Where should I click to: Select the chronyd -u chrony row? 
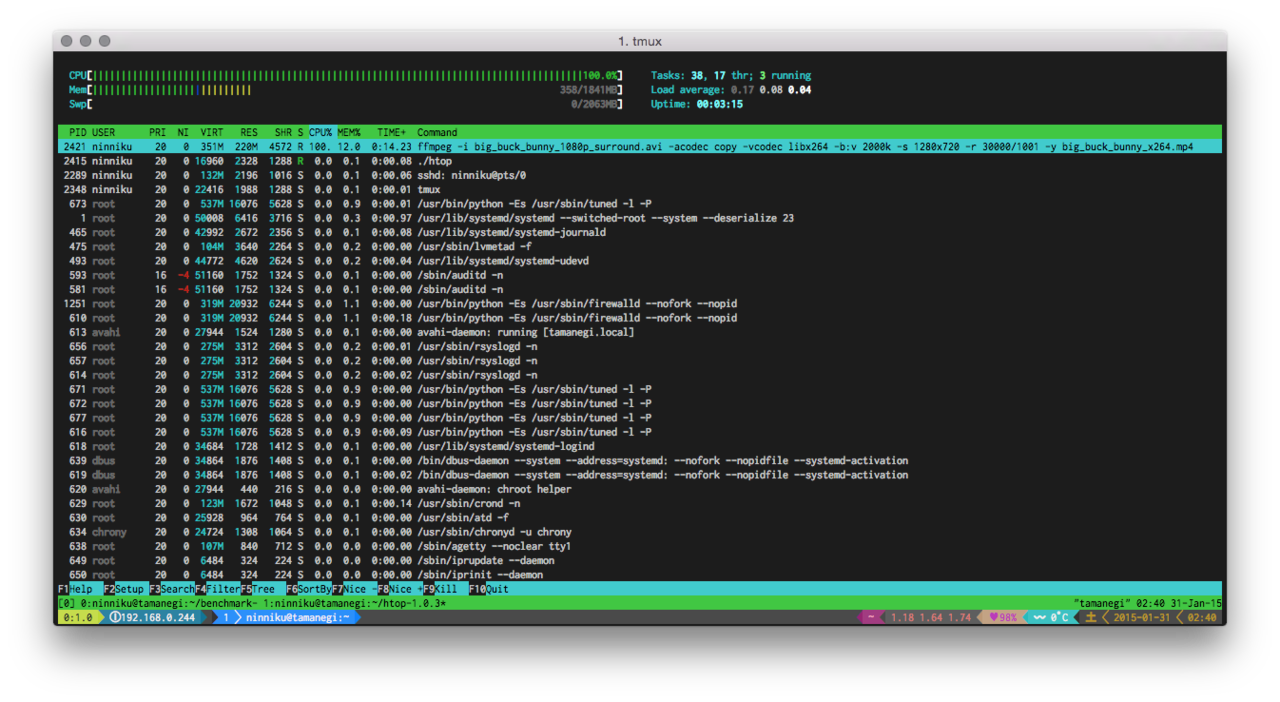click(x=640, y=532)
